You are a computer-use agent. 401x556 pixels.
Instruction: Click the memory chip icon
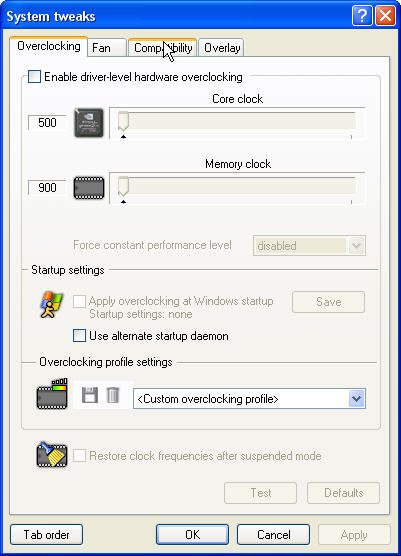pyautogui.click(x=89, y=188)
